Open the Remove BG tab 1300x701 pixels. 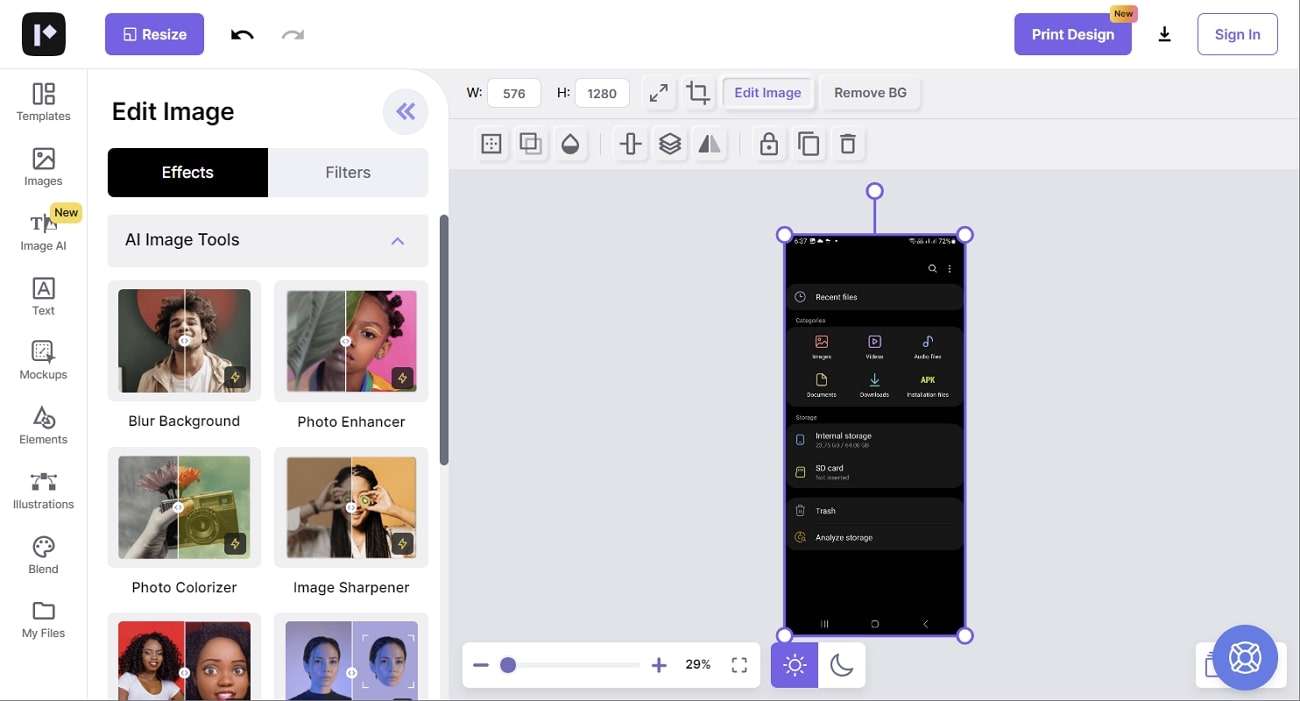(x=870, y=92)
